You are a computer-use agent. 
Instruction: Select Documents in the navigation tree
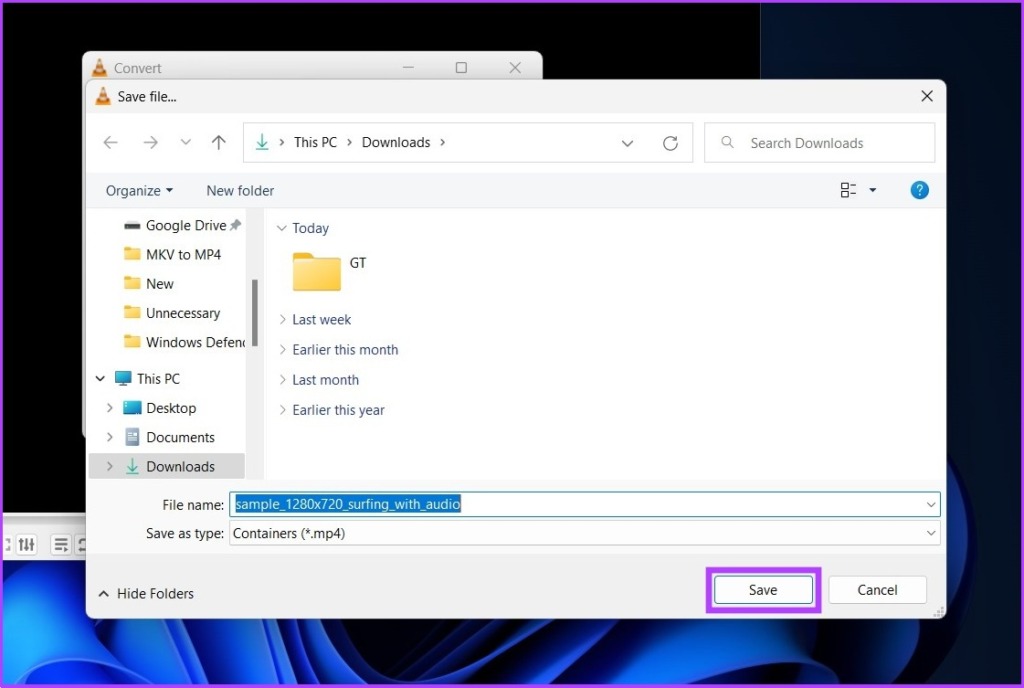(169, 437)
